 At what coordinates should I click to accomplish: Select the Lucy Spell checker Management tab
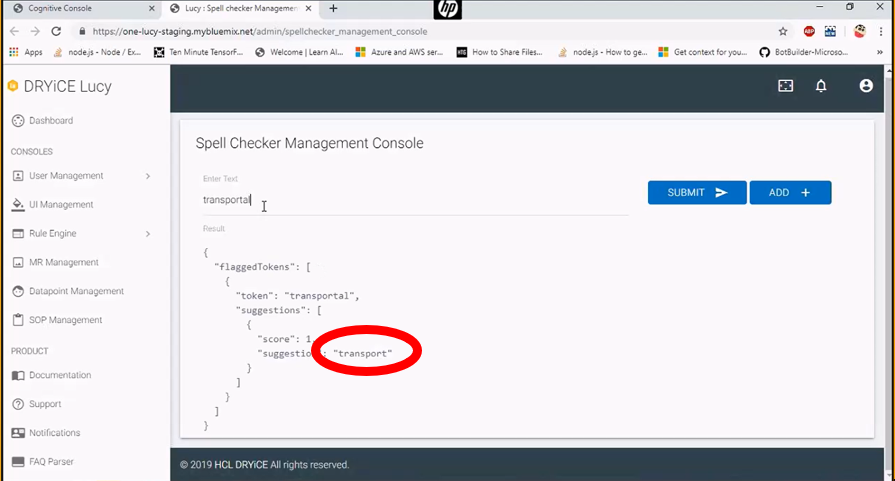tap(241, 9)
